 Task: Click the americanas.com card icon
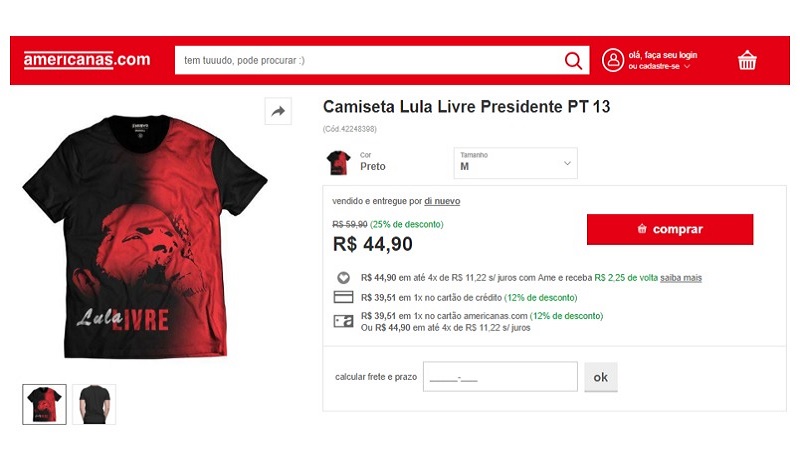click(343, 321)
